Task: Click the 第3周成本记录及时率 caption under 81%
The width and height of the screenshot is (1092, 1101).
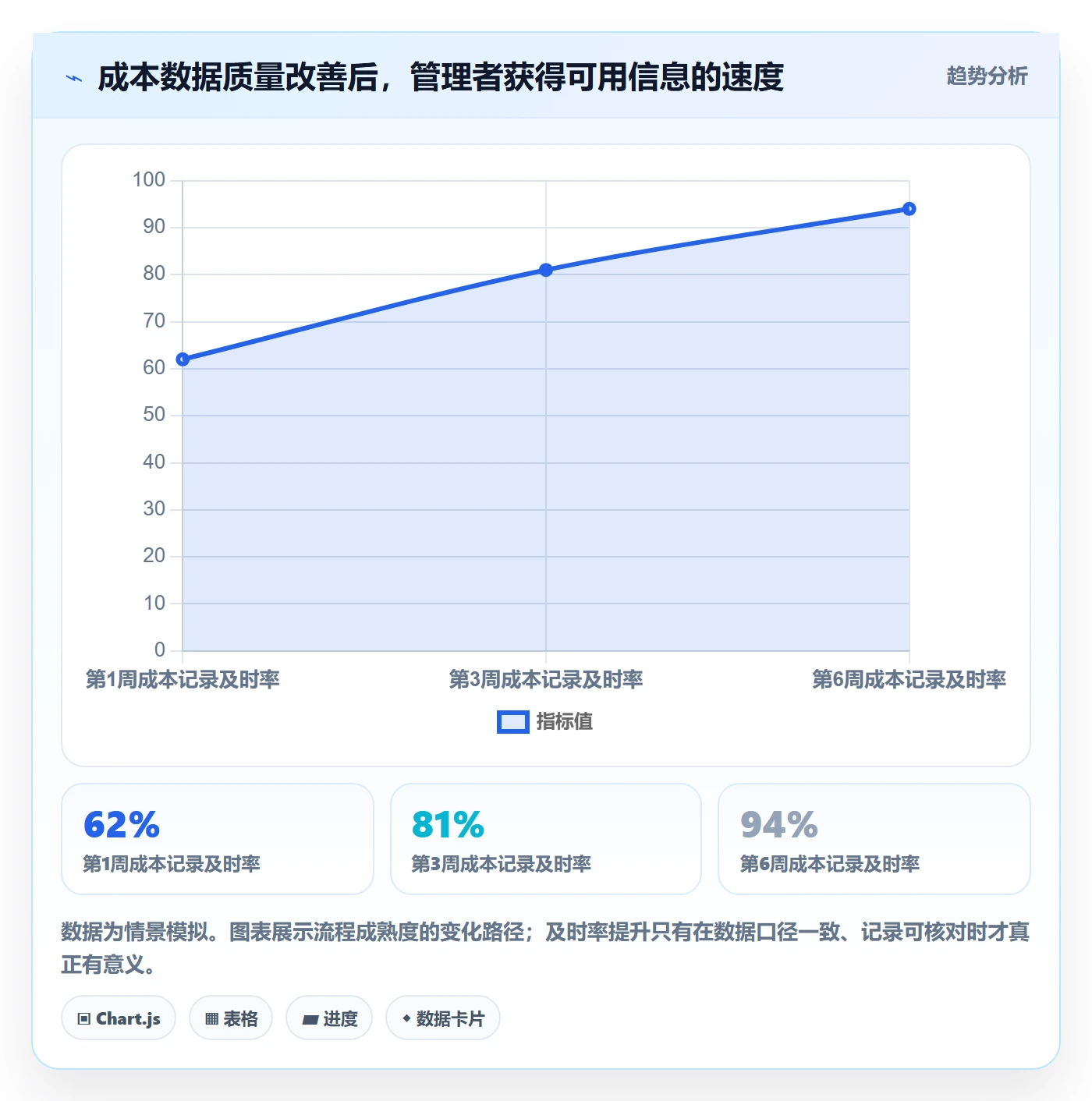Action: (502, 864)
